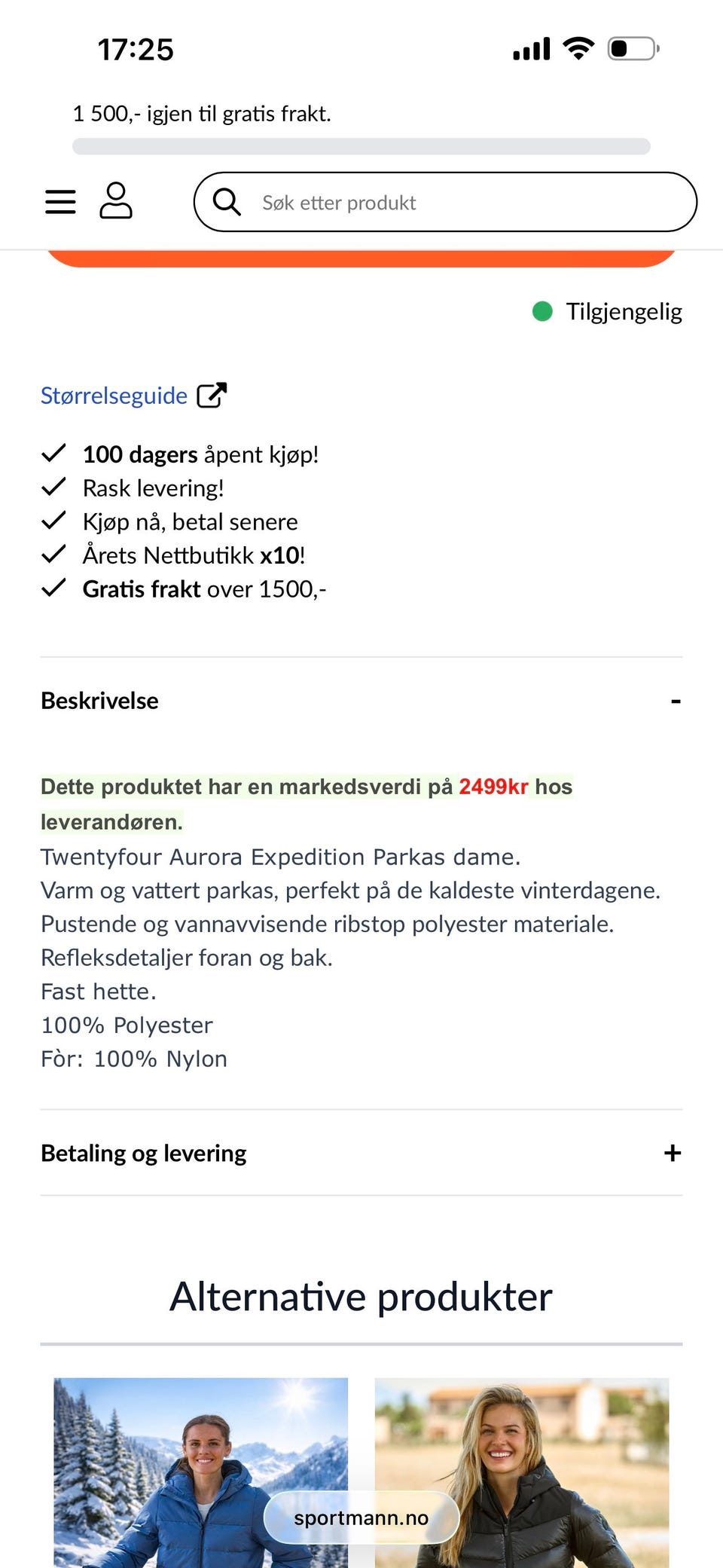Image resolution: width=723 pixels, height=1568 pixels.
Task: Tap the Wi-Fi icon in status bar
Action: pyautogui.click(x=578, y=47)
